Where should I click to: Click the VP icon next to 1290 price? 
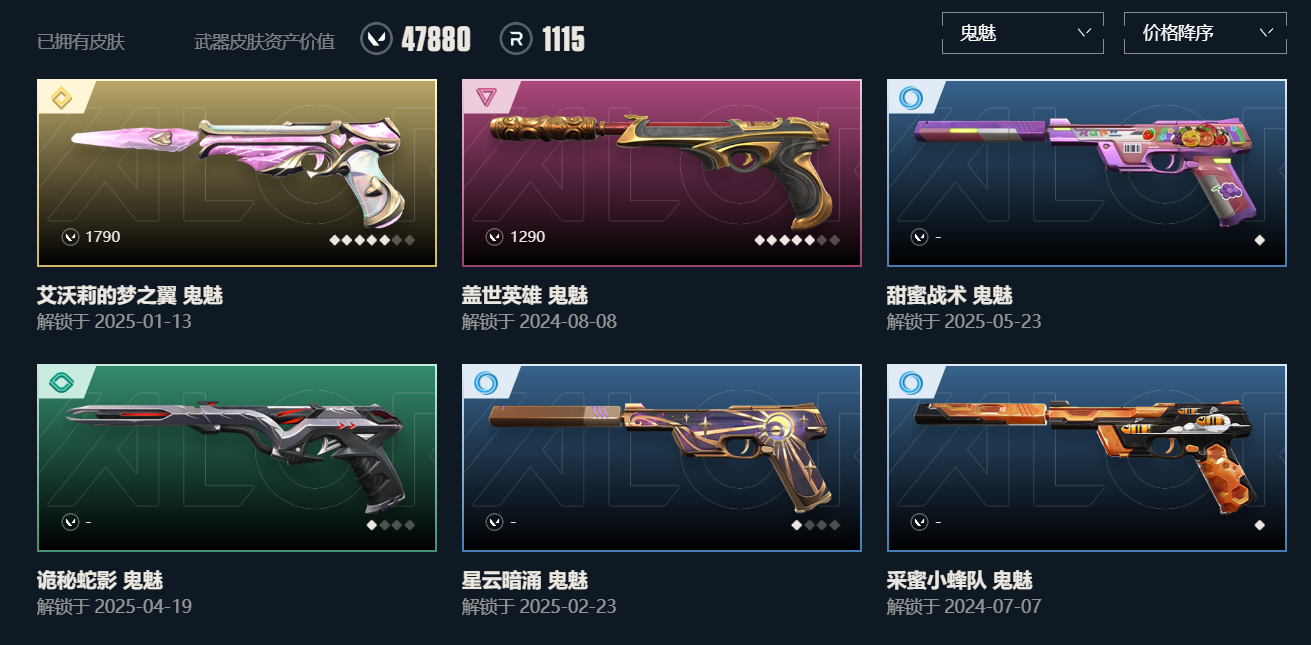point(494,237)
